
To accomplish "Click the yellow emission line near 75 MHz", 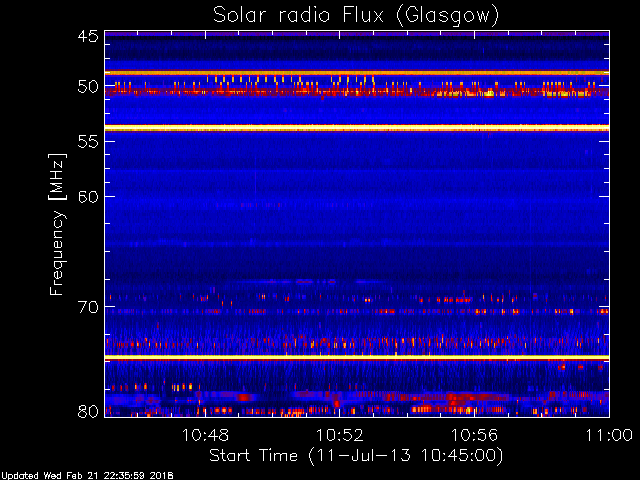I will pos(357,358).
